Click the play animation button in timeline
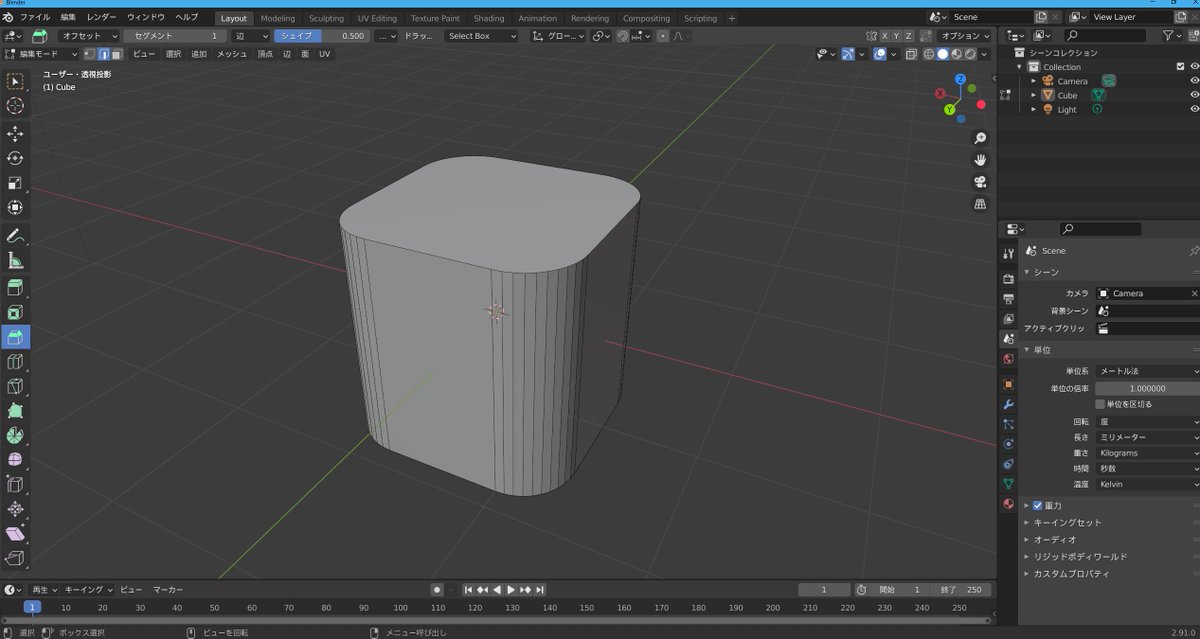The width and height of the screenshot is (1200, 639). [511, 590]
